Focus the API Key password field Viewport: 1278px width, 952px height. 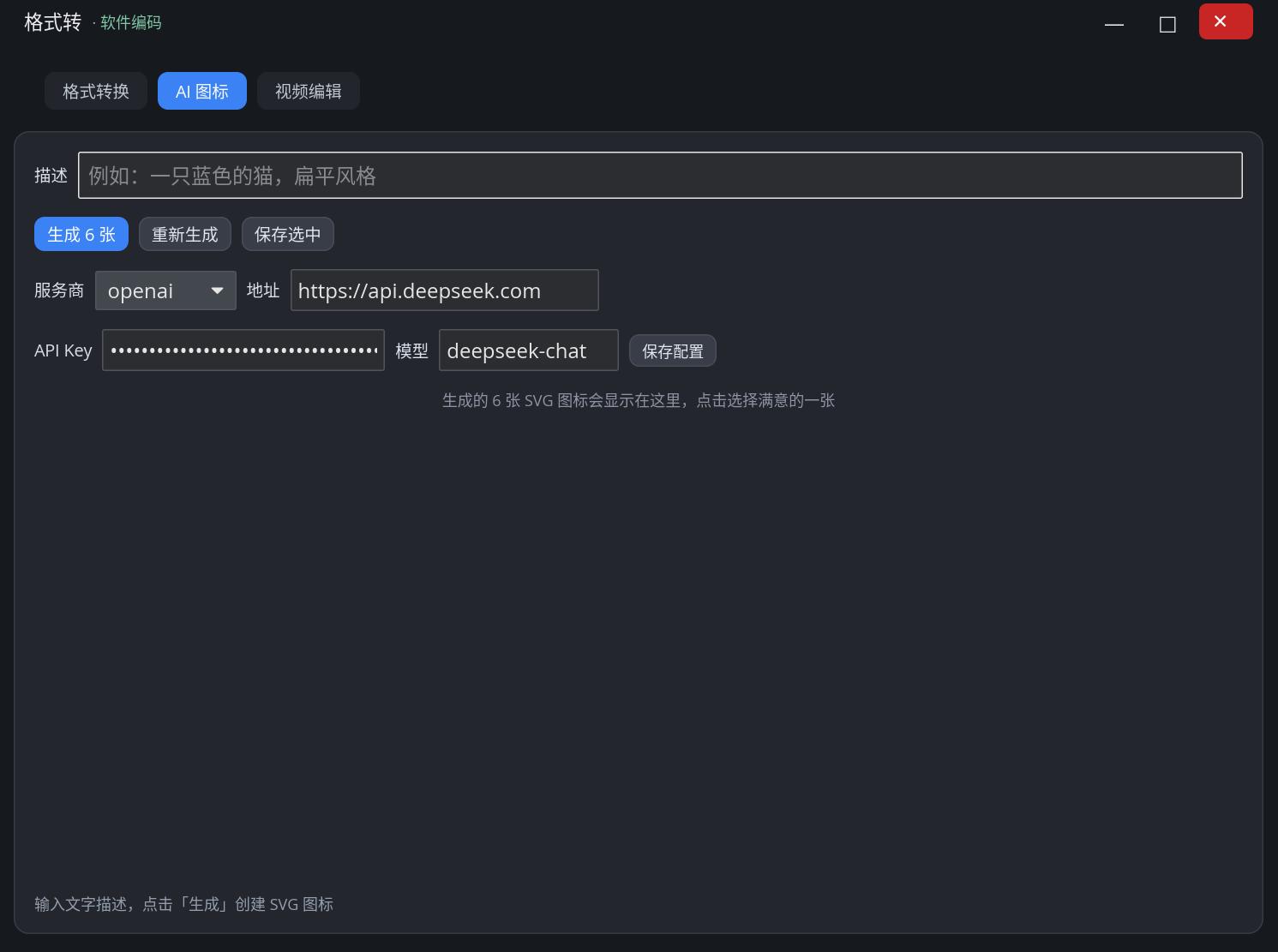(x=243, y=350)
